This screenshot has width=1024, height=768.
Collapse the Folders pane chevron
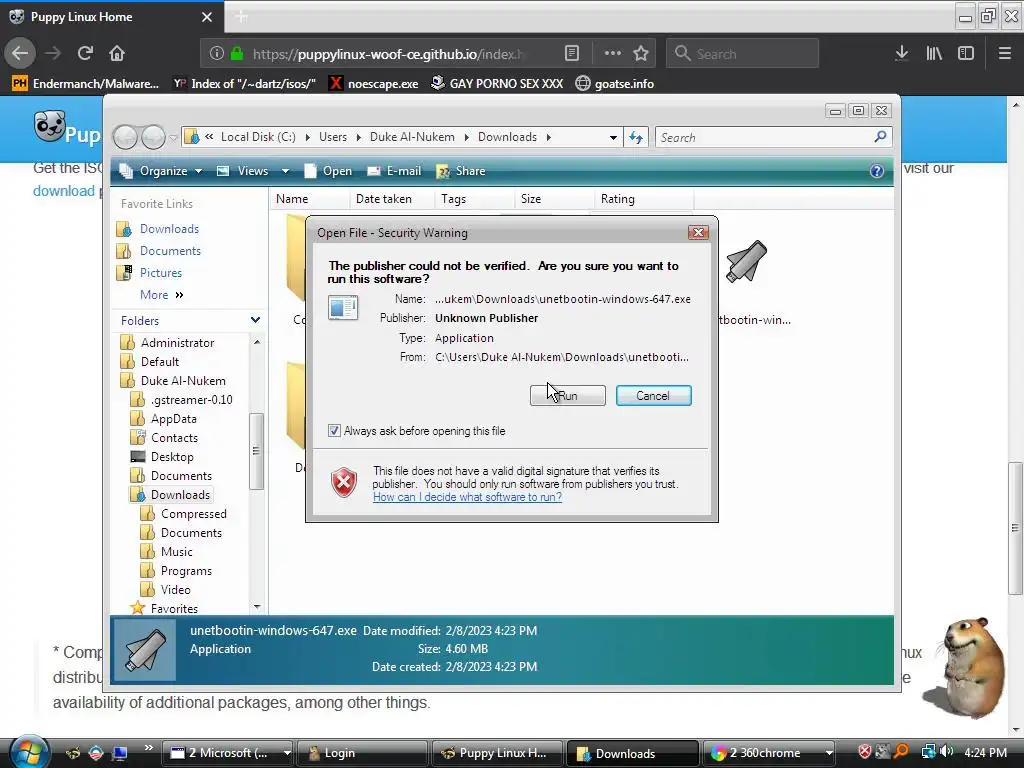(x=255, y=320)
